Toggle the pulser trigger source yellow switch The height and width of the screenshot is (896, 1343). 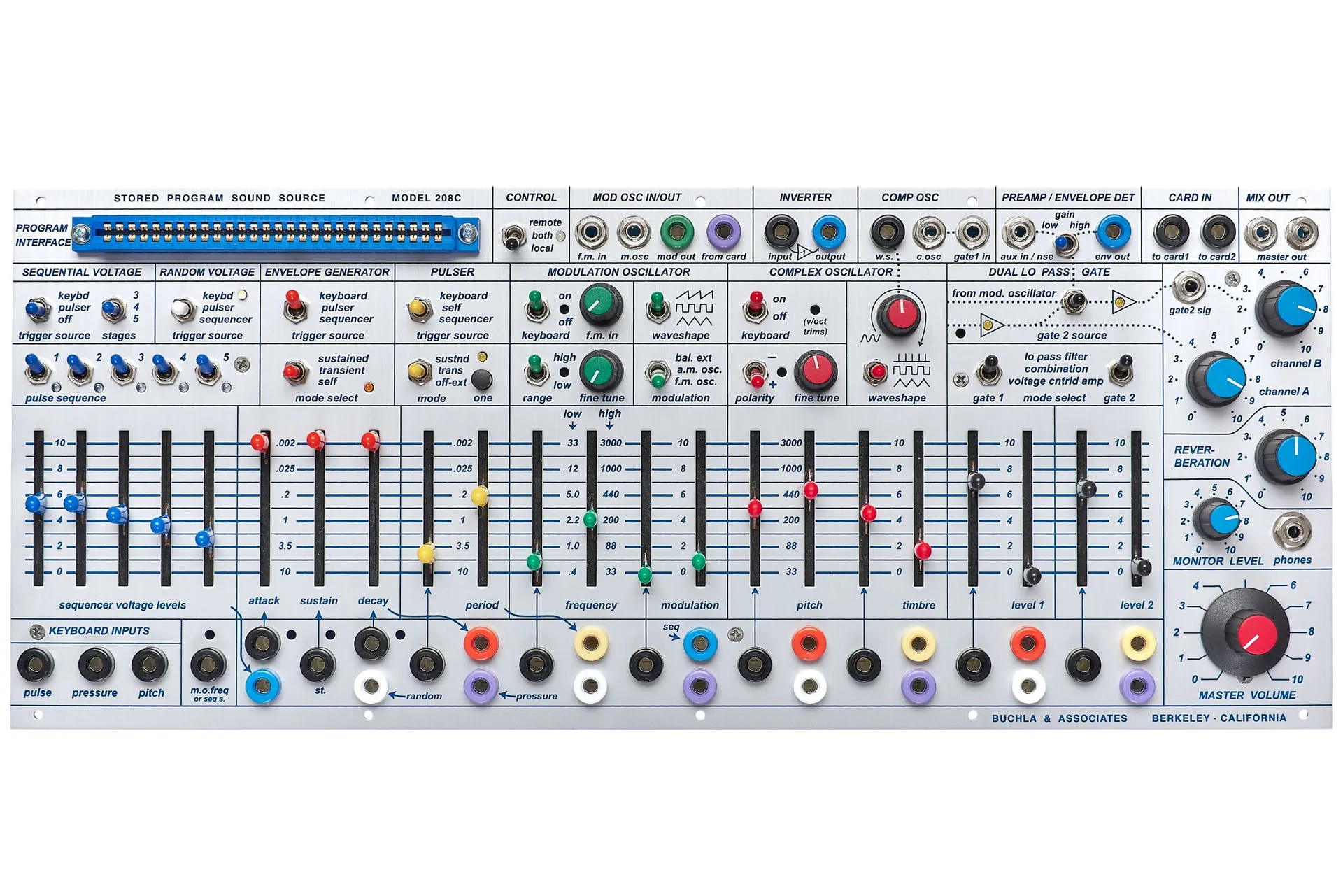point(419,308)
